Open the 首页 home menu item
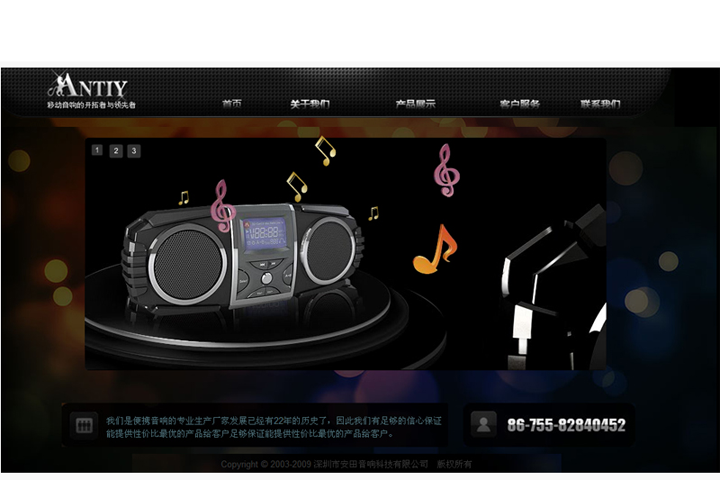The image size is (720, 480). (232, 104)
